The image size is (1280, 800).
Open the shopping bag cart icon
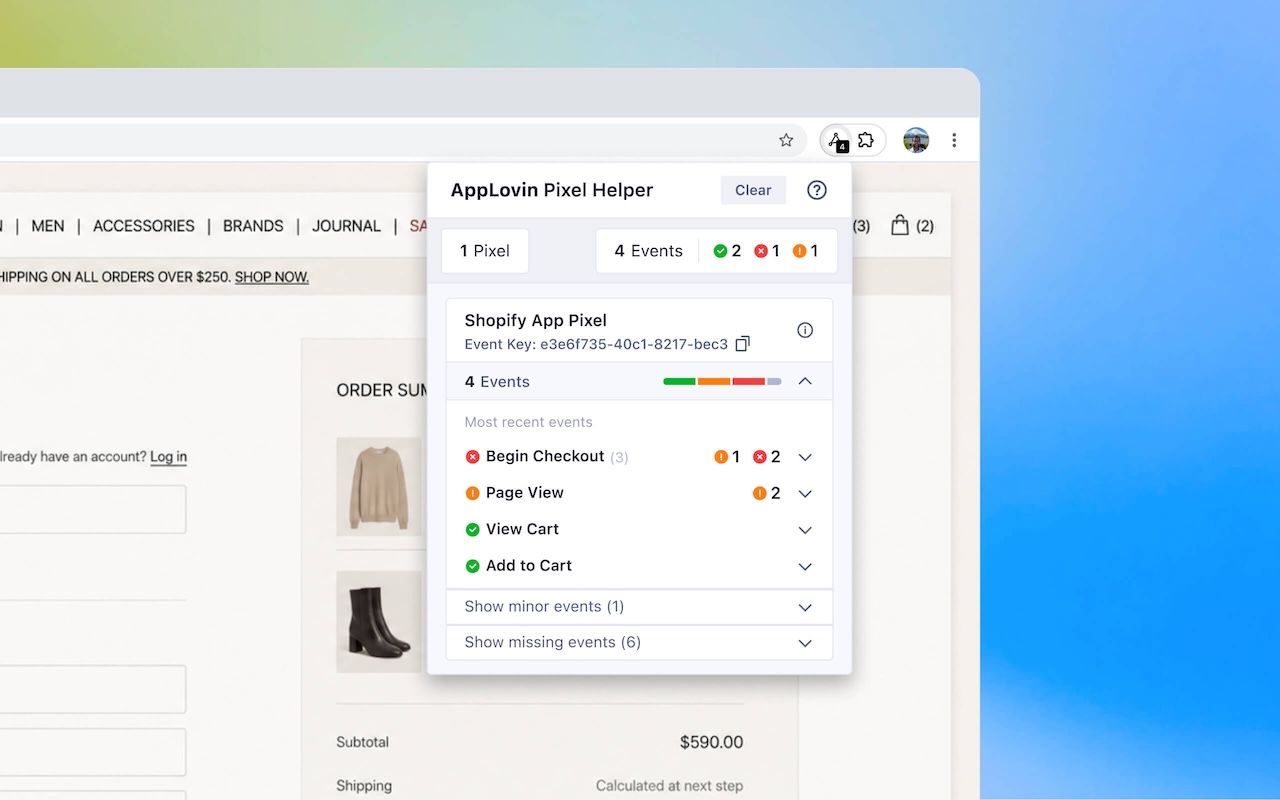(x=900, y=225)
